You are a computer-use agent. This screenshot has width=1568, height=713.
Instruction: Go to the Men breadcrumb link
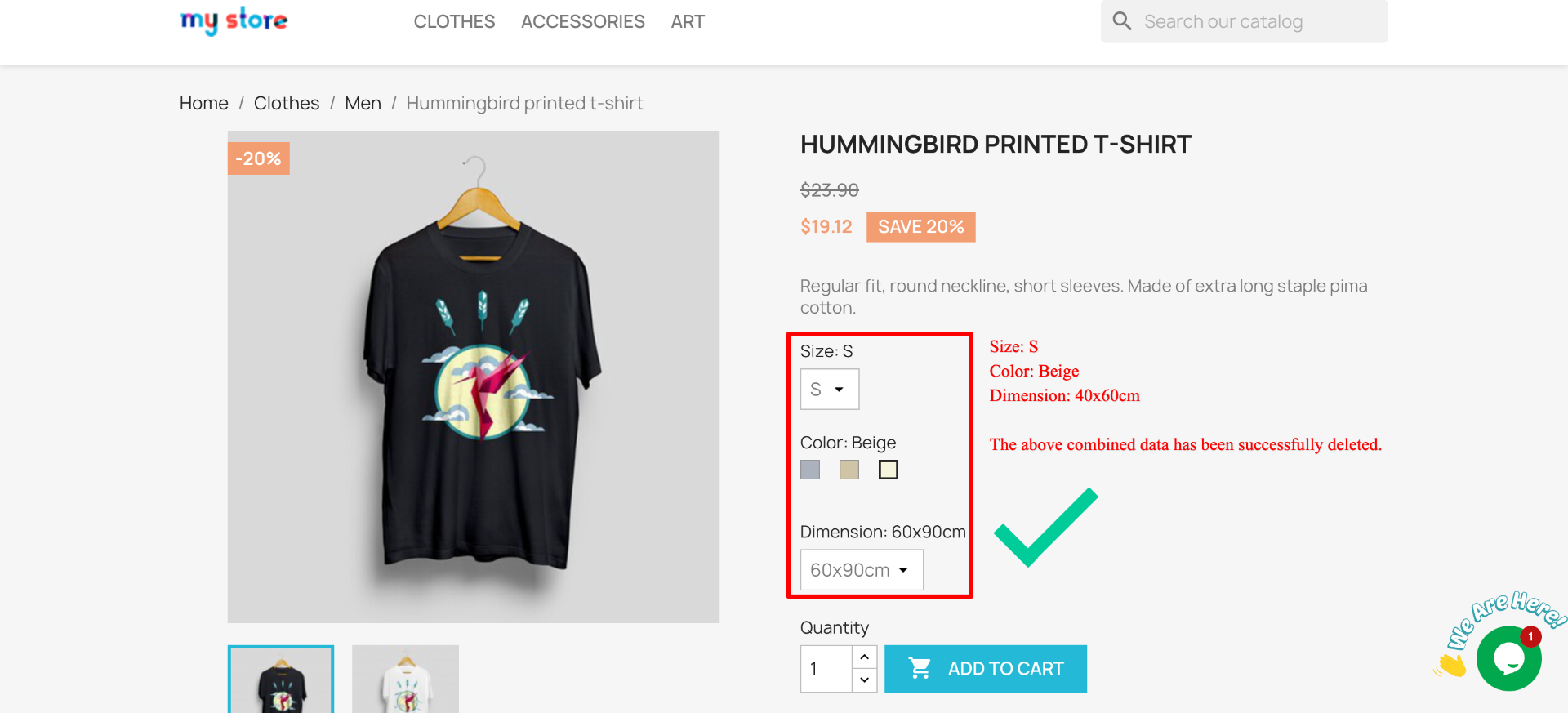(363, 103)
